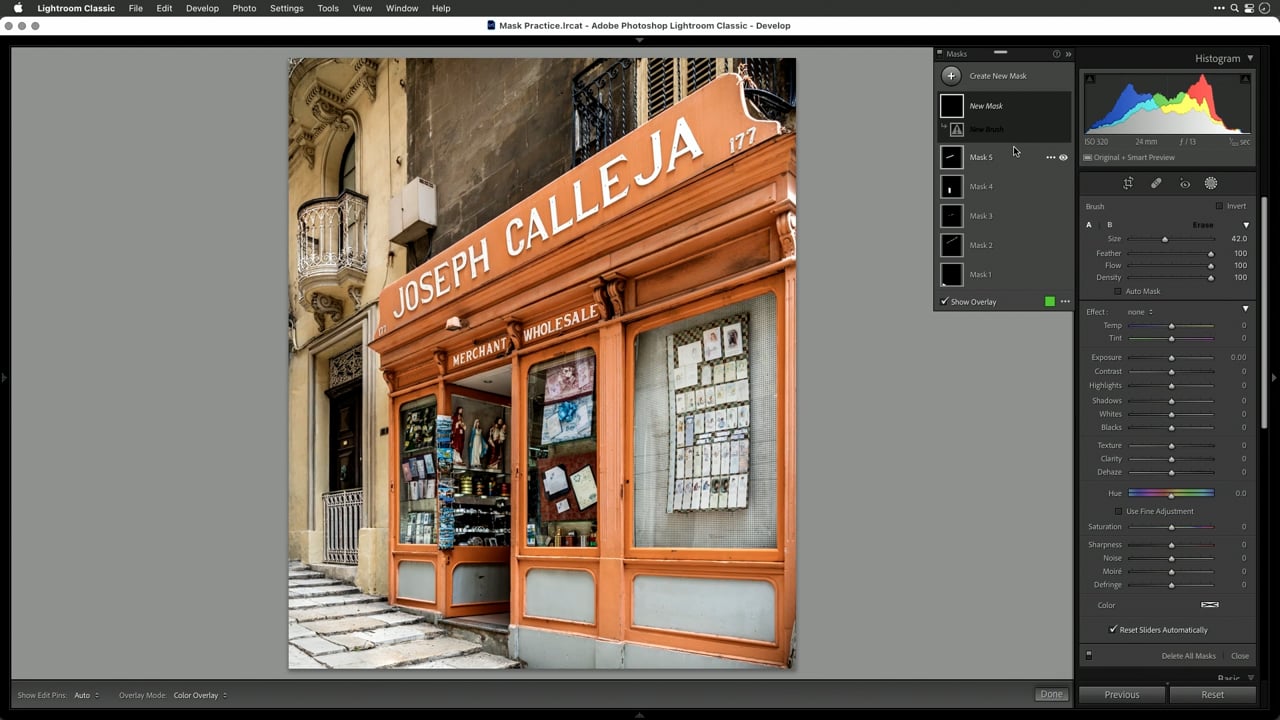Image resolution: width=1280 pixels, height=720 pixels.
Task: Open Masks panel help icon
Action: click(x=1056, y=54)
